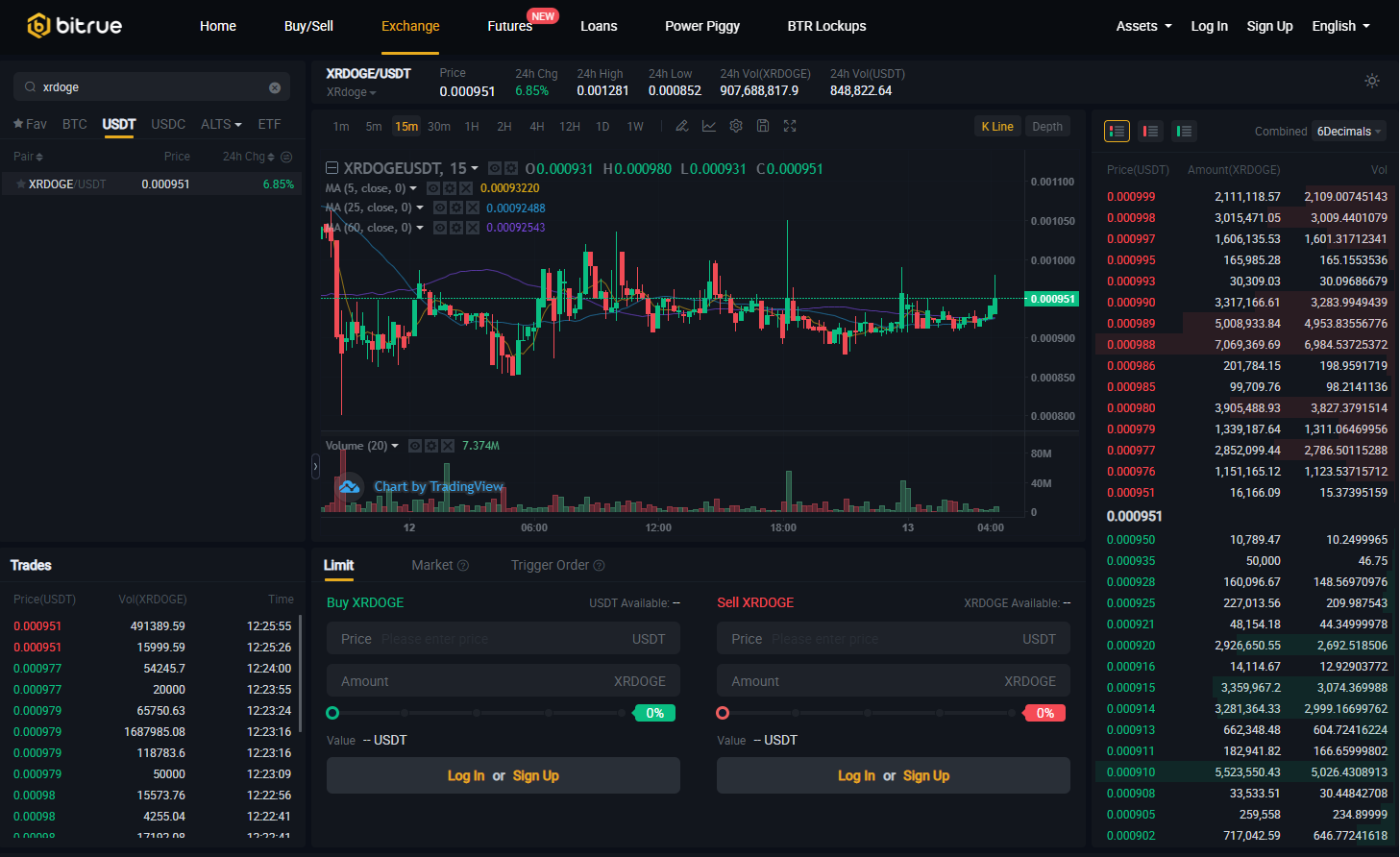Screen dimensions: 1400x857
Task: Open chart indicators line-graph icon
Action: (x=709, y=126)
